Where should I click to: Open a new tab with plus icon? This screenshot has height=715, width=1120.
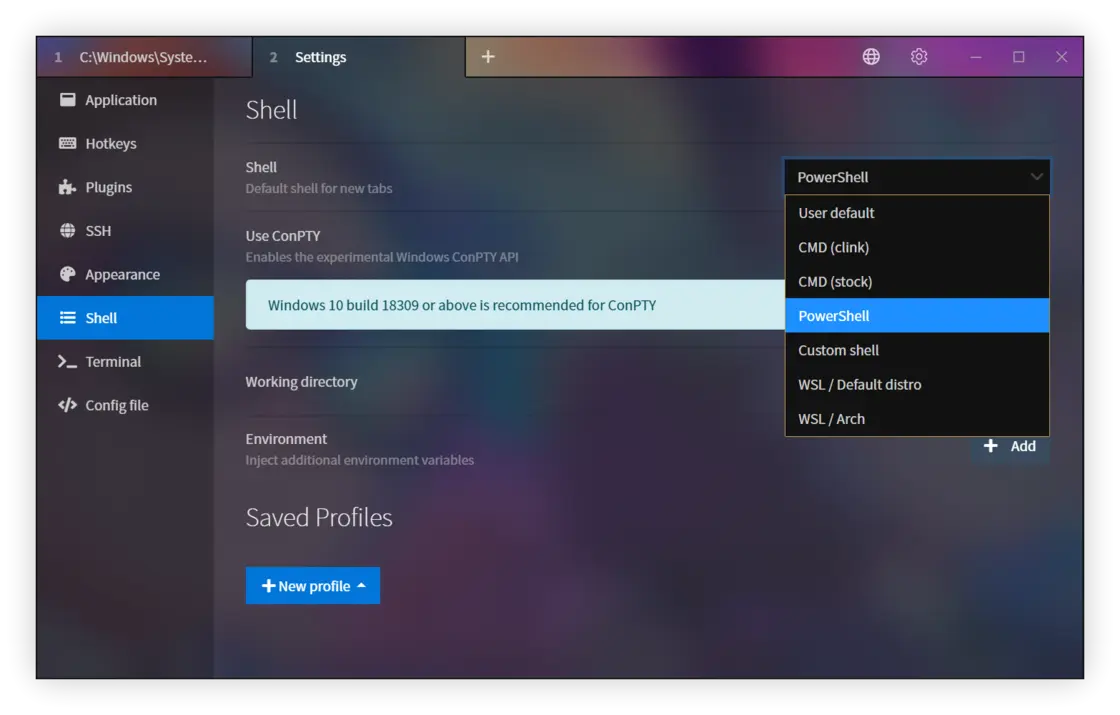(488, 56)
